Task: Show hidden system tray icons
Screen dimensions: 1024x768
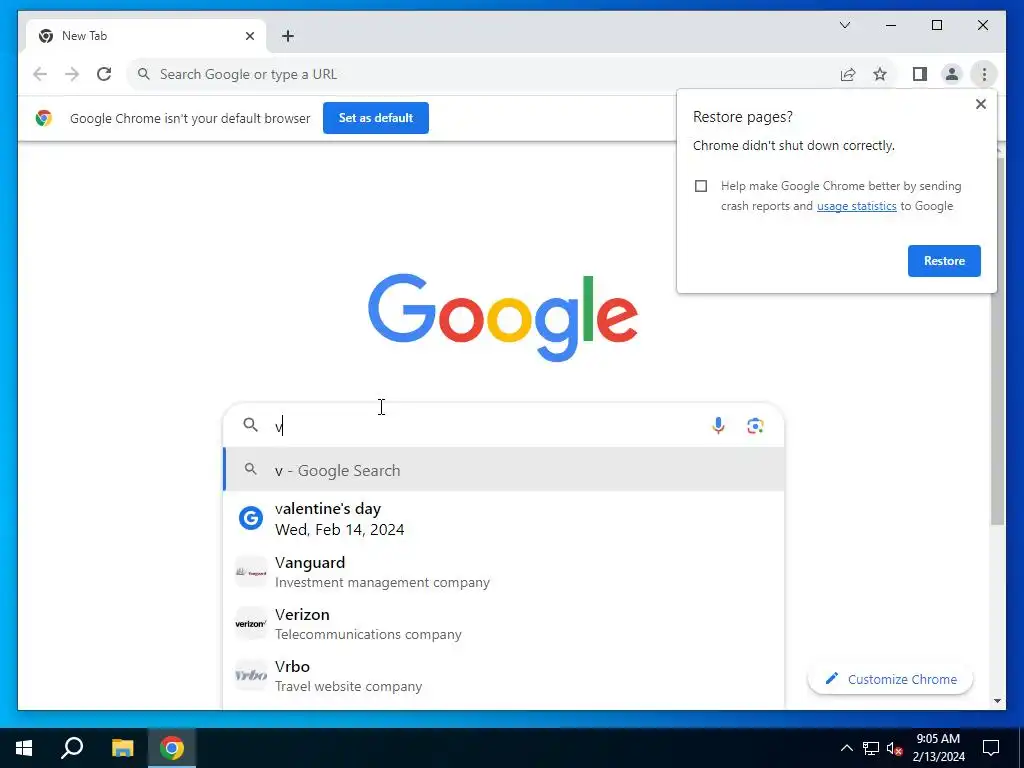Action: point(846,748)
